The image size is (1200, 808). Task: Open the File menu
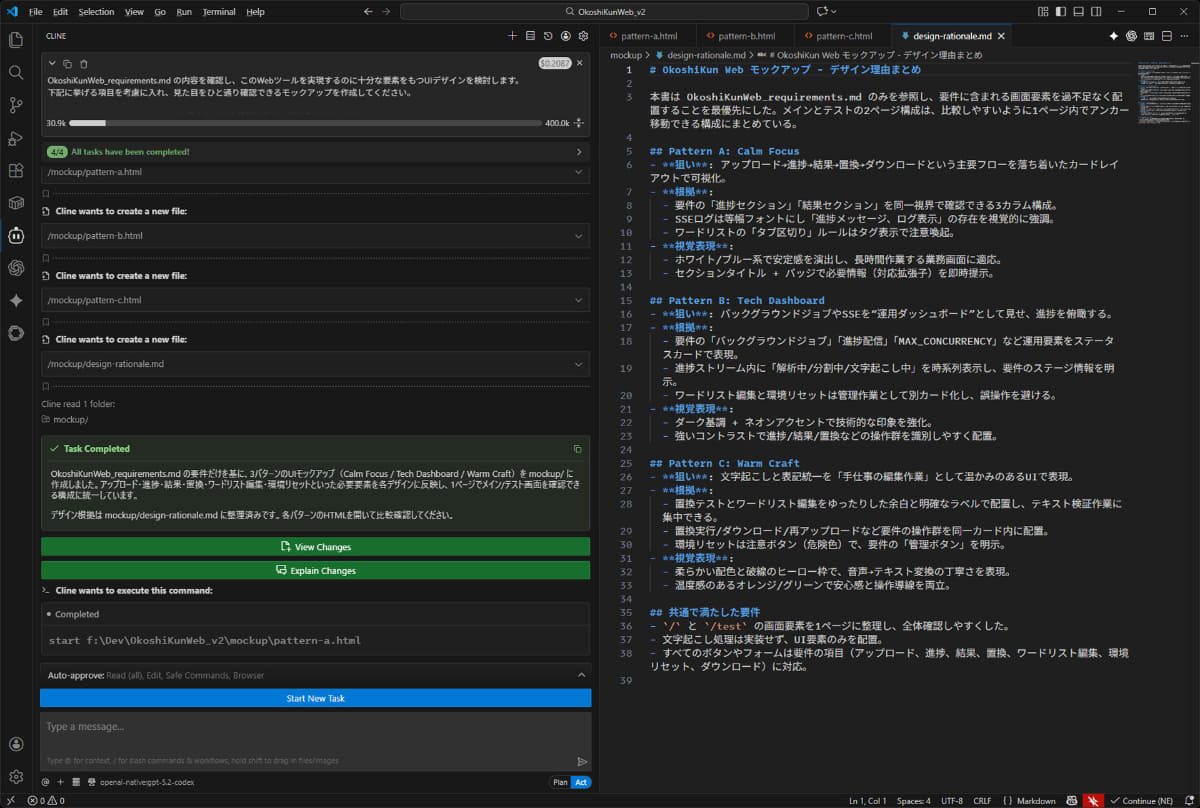point(36,12)
